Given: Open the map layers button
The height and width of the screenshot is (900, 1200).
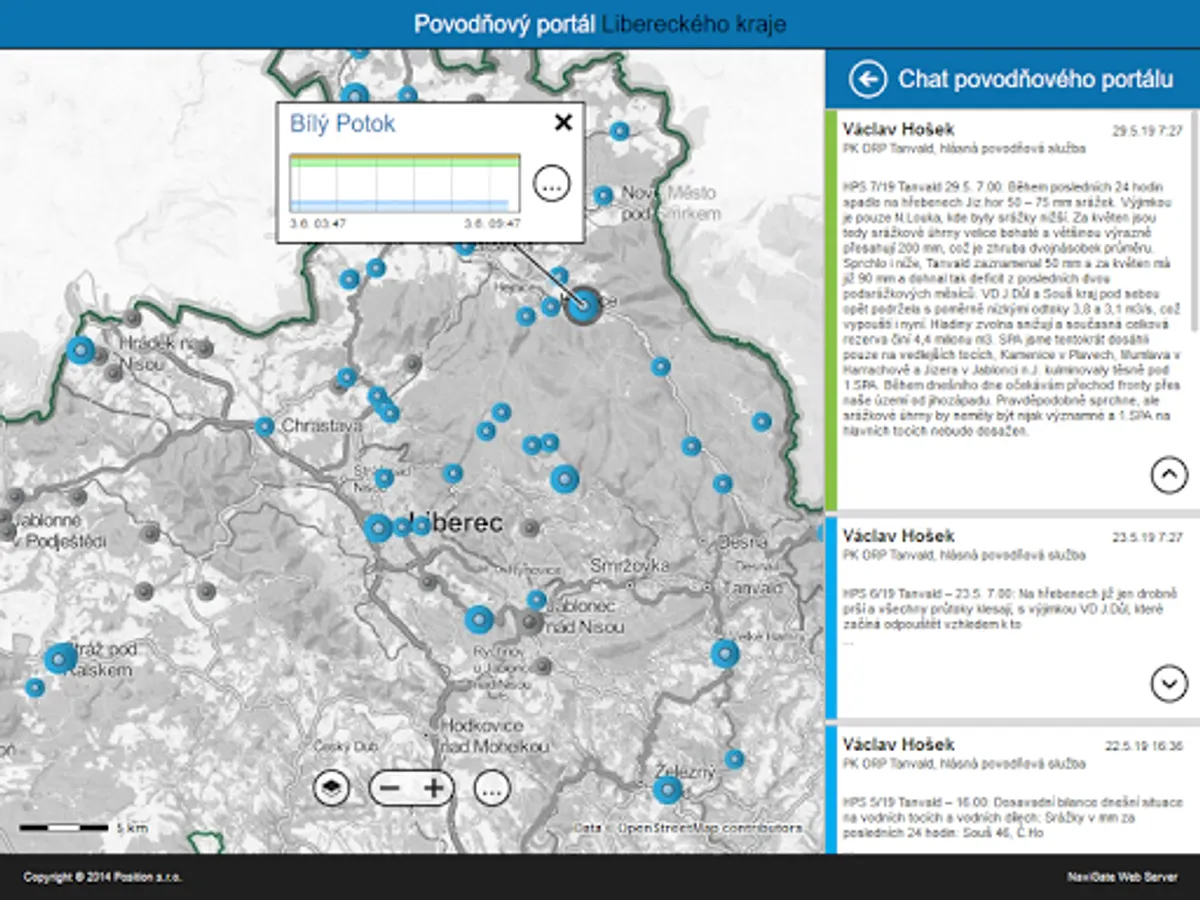Looking at the screenshot, I should (x=333, y=788).
